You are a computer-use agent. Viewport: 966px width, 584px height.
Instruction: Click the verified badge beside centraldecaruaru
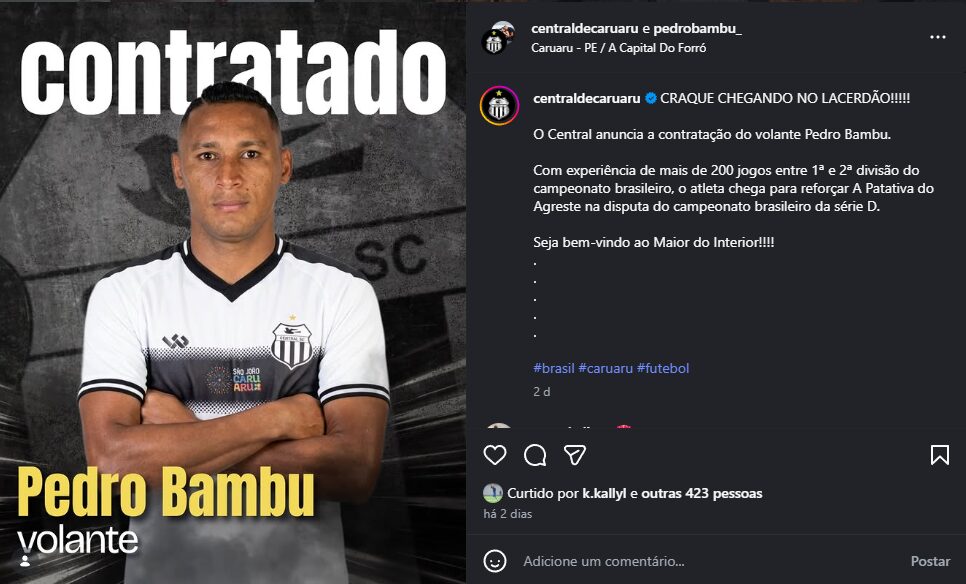(x=651, y=98)
